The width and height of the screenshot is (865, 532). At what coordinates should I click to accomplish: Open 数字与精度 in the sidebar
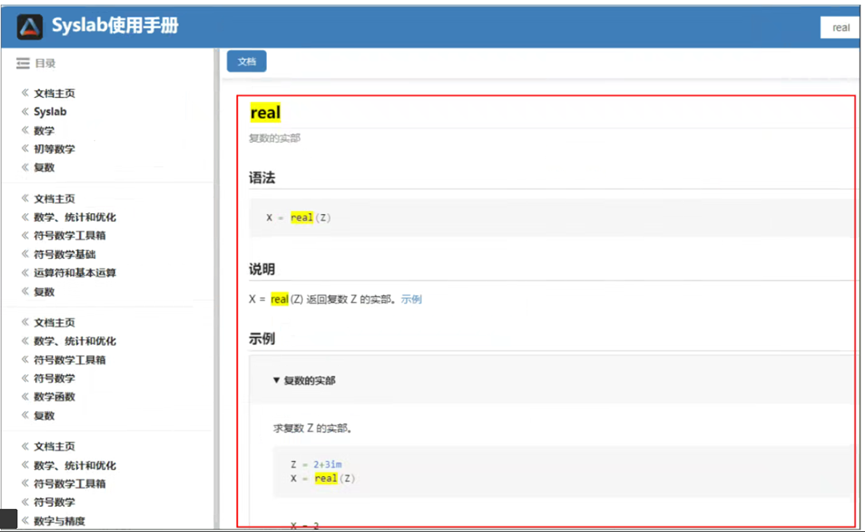[x=59, y=521]
